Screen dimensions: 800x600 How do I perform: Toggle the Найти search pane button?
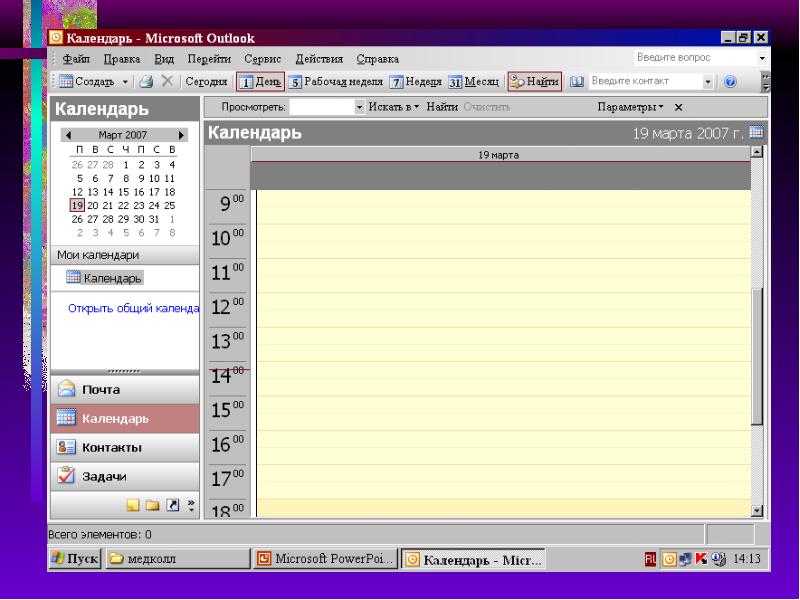point(535,81)
